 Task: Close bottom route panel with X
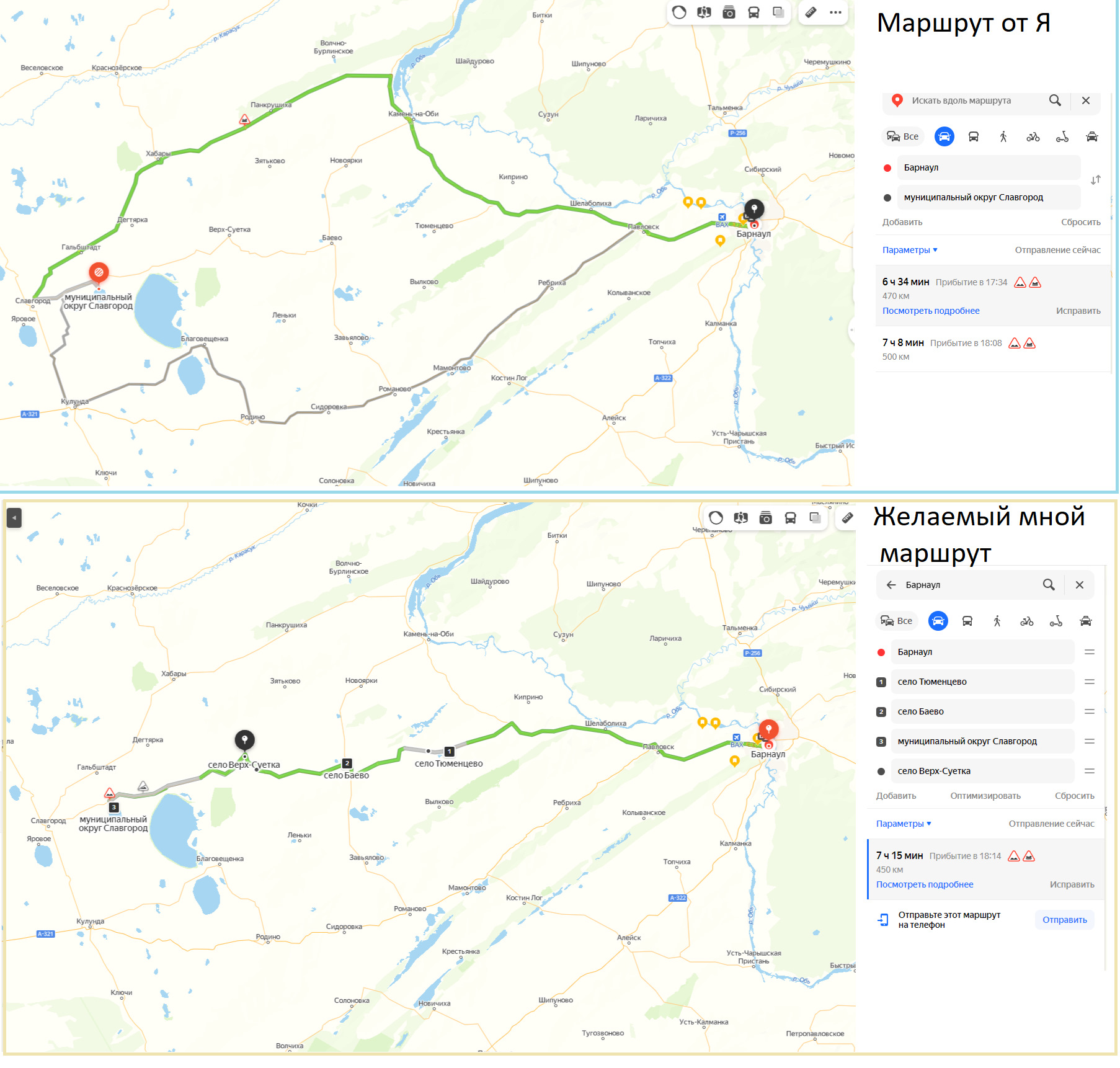coord(1080,585)
